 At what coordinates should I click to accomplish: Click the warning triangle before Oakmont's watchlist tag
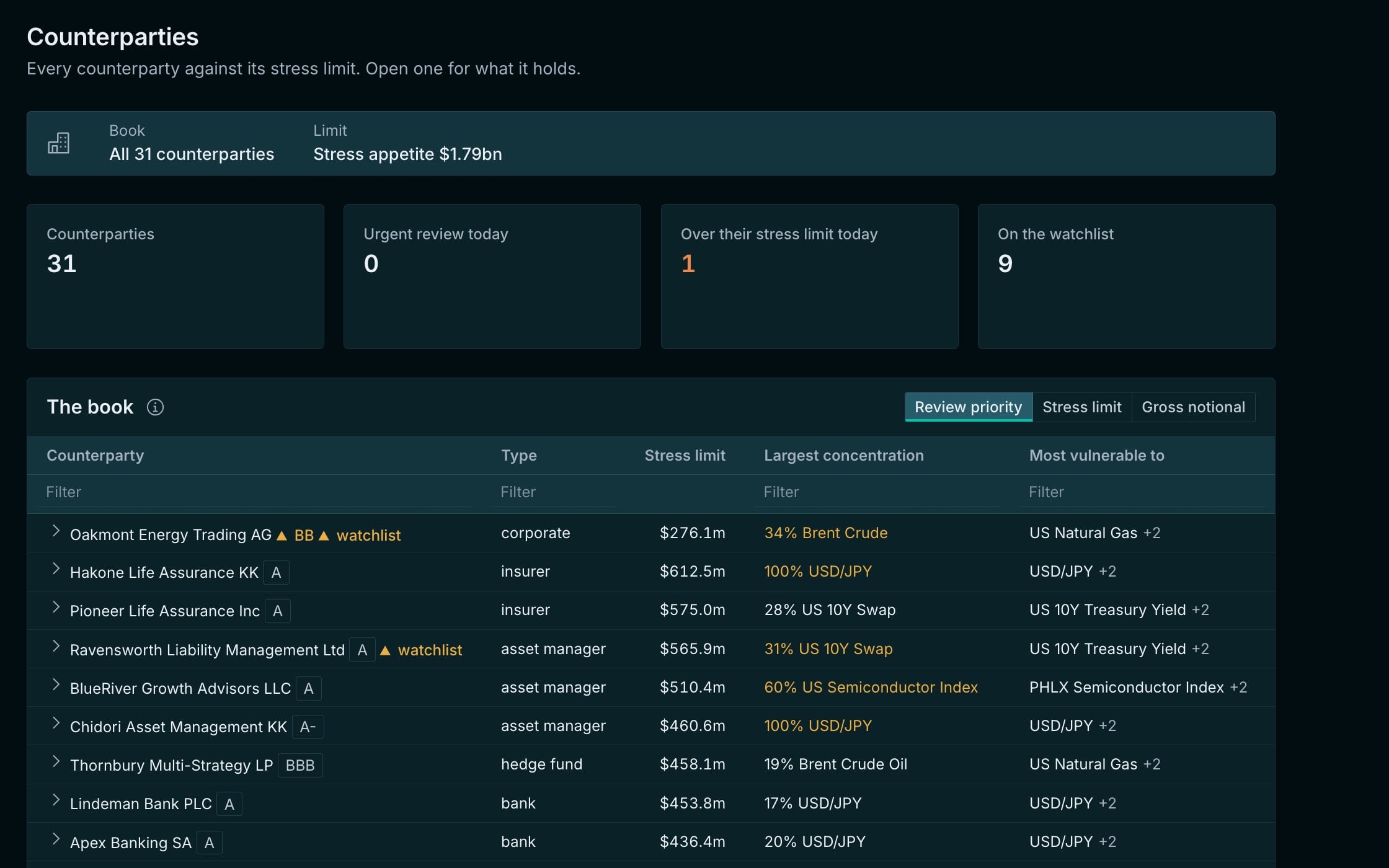coord(324,535)
